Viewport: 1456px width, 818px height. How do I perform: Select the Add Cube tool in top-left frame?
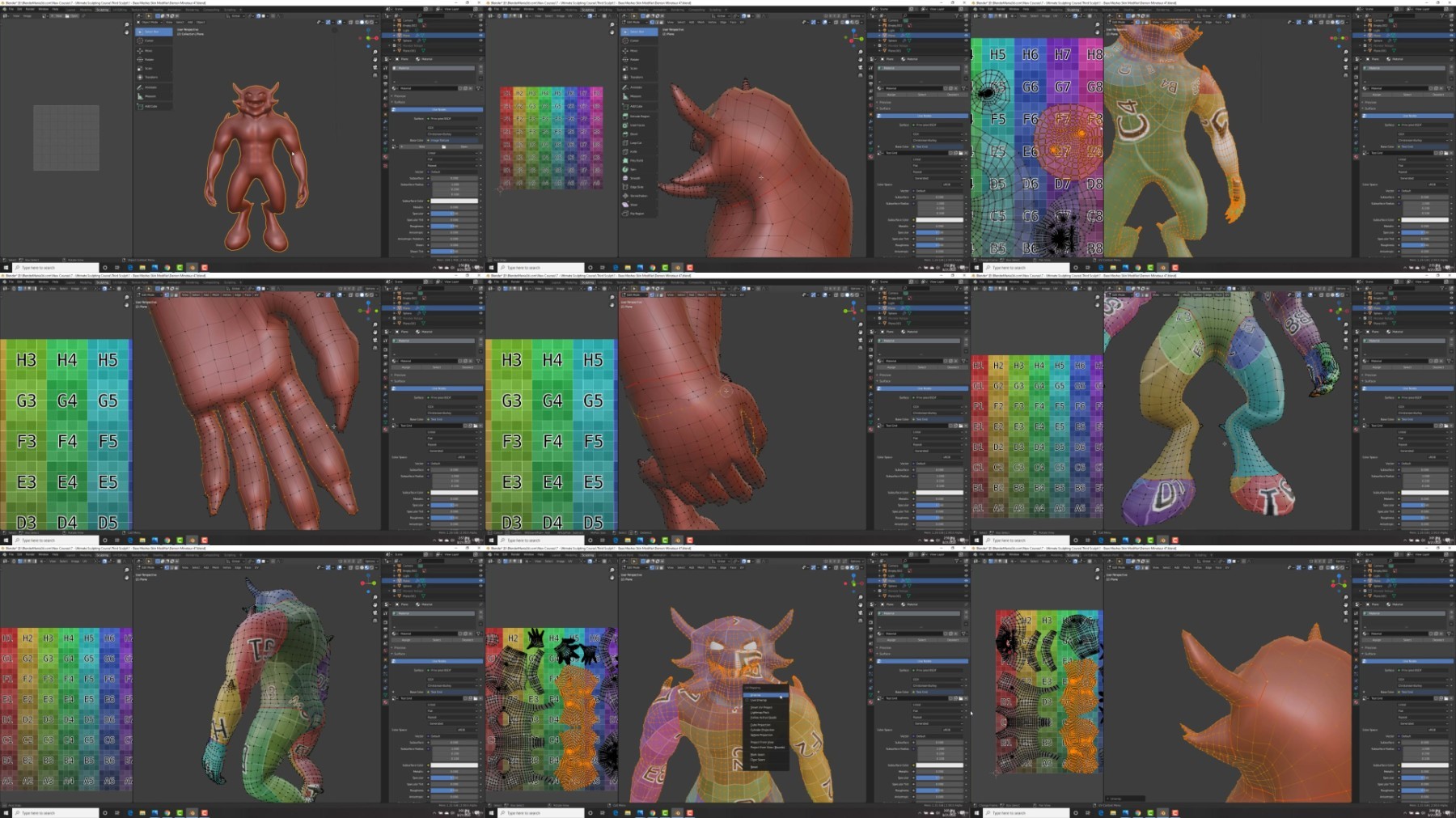tap(154, 106)
